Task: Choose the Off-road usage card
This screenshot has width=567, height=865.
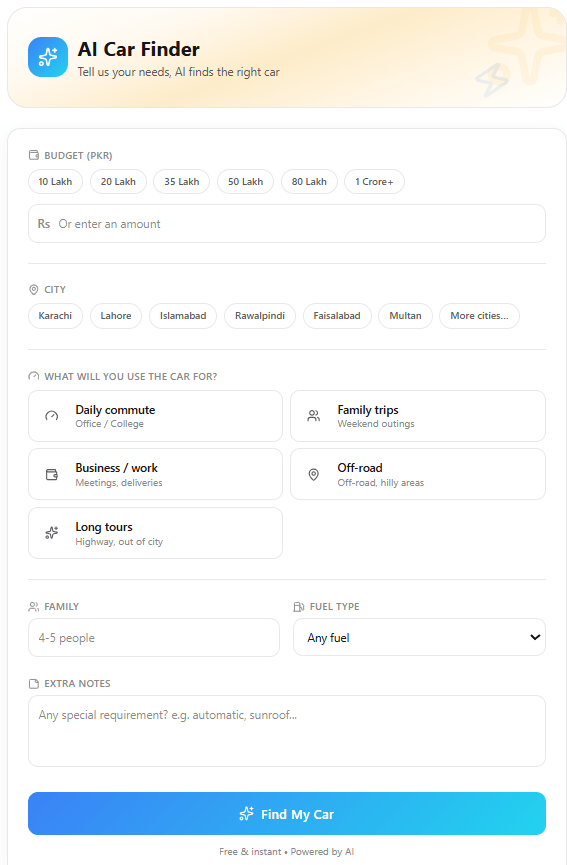Action: (x=418, y=474)
